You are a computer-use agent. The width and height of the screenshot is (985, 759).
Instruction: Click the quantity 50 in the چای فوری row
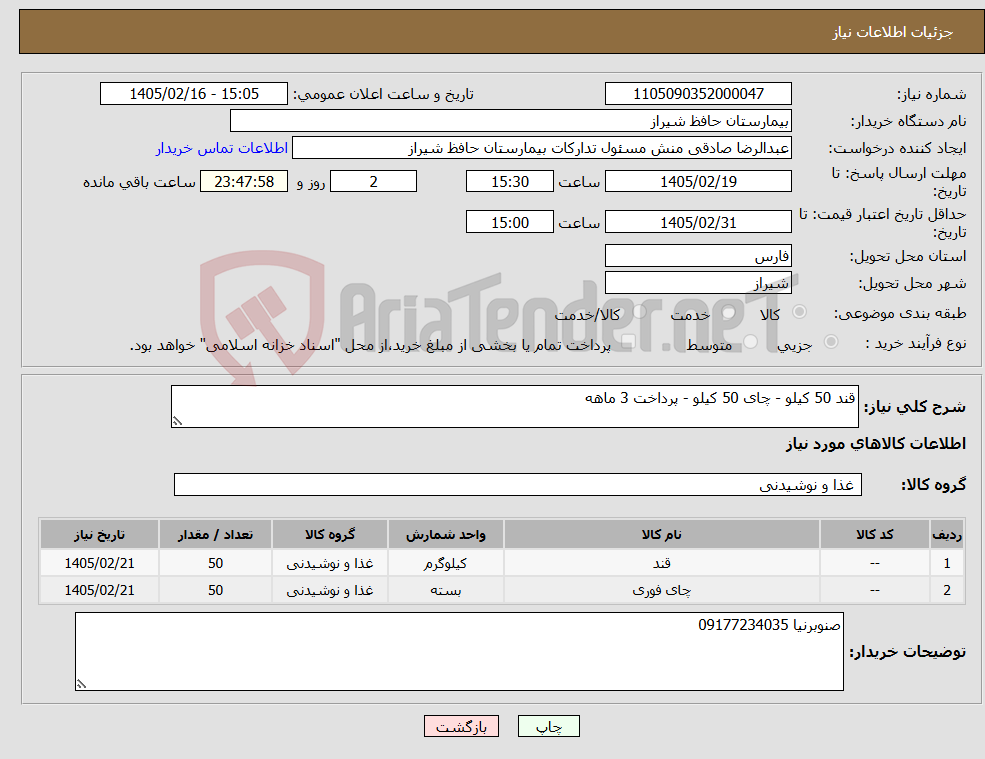[215, 590]
